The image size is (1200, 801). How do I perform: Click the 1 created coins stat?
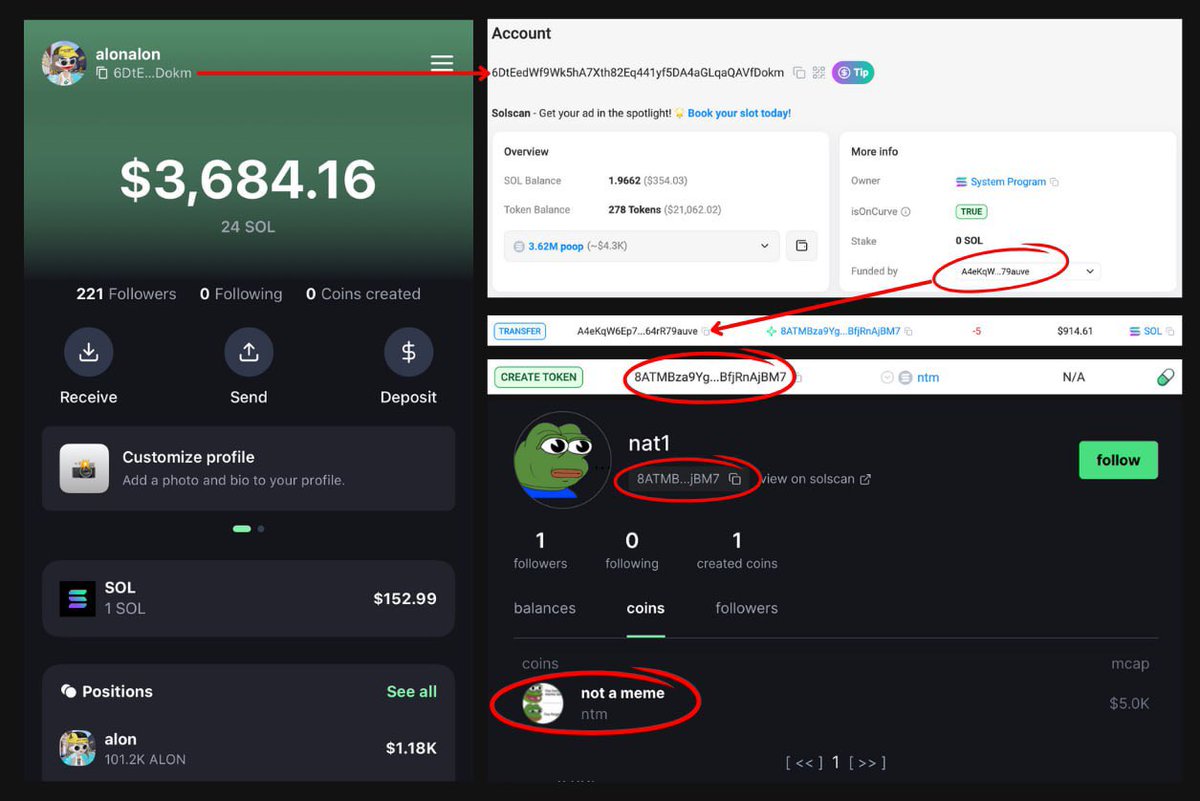[737, 551]
